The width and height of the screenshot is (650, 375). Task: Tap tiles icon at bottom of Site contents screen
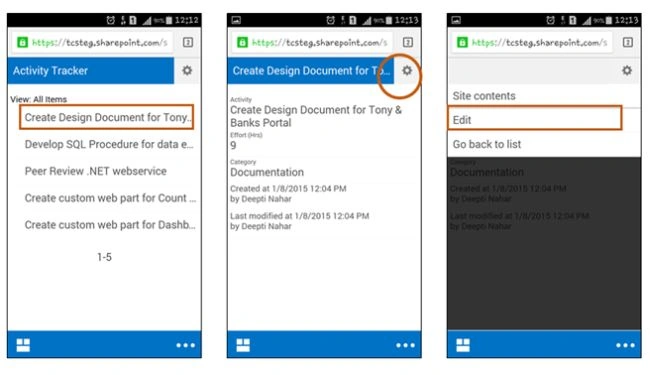click(x=463, y=345)
